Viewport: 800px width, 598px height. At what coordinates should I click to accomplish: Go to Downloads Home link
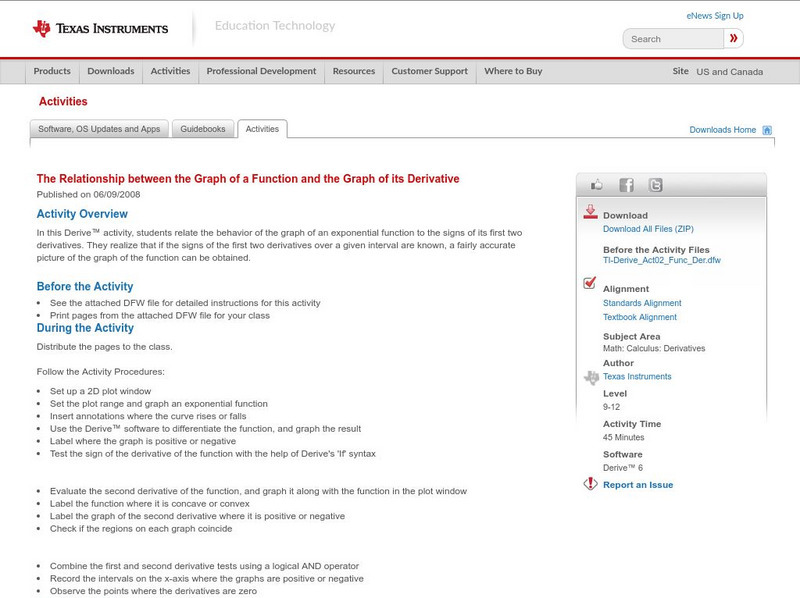722,130
